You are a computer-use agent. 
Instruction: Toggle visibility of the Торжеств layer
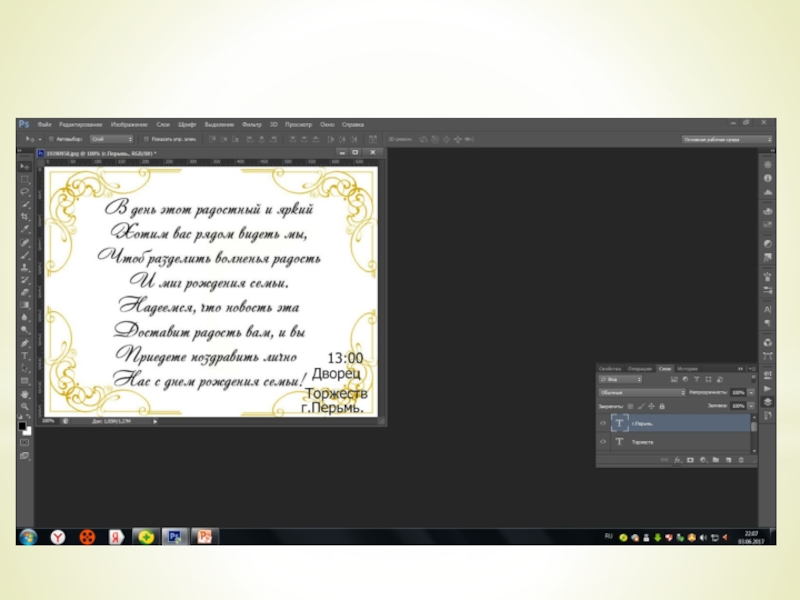[x=602, y=441]
